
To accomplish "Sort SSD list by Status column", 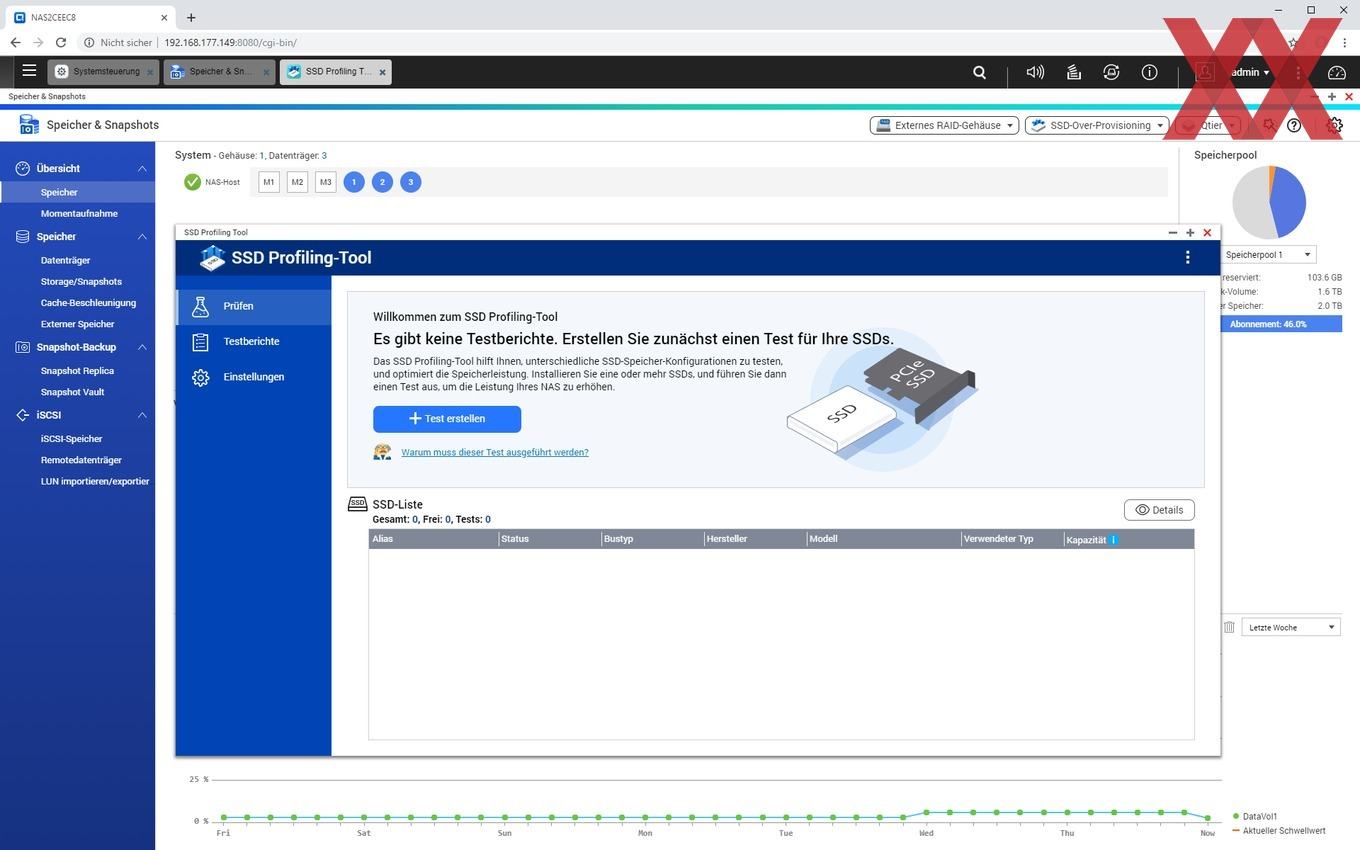I will pos(550,539).
